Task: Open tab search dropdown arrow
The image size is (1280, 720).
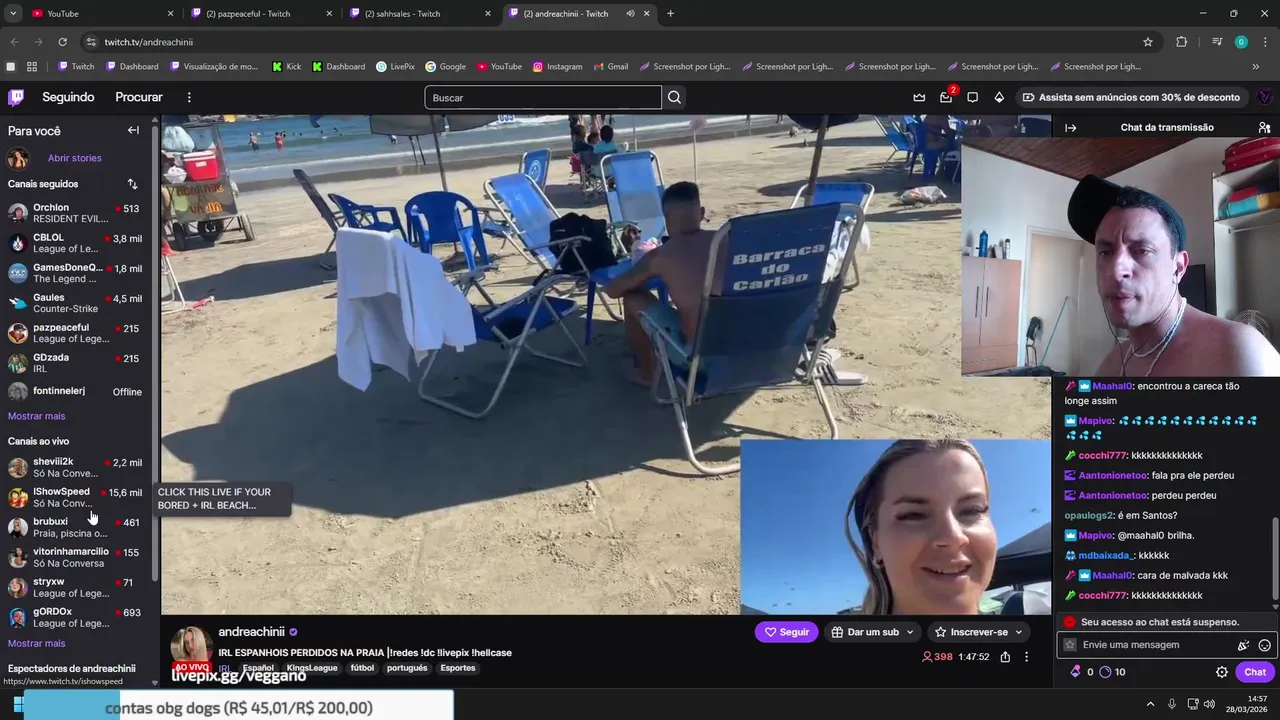Action: tap(13, 14)
